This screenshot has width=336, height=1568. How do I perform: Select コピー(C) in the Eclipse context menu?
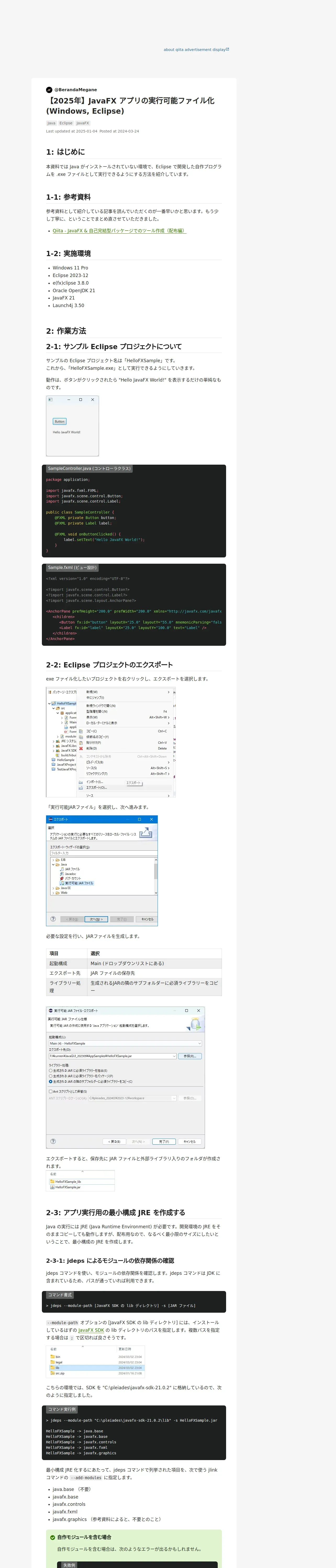pyautogui.click(x=92, y=731)
